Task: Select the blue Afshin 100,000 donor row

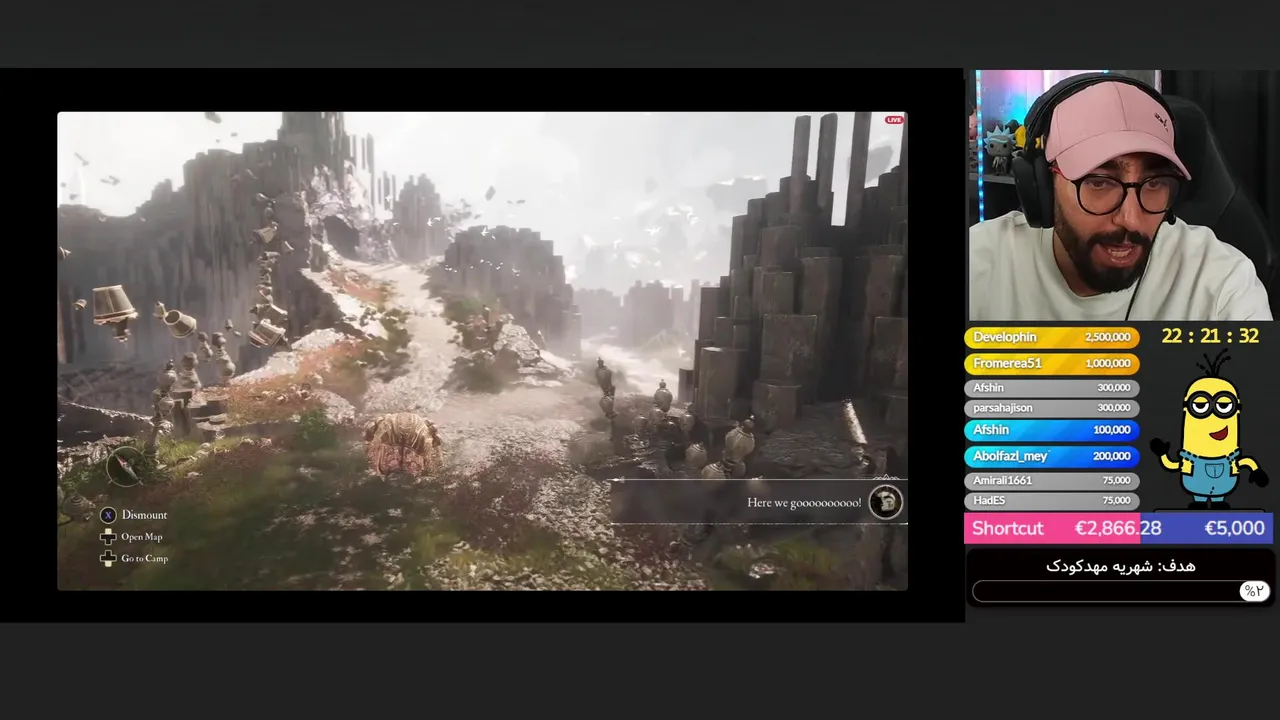Action: coord(1050,430)
